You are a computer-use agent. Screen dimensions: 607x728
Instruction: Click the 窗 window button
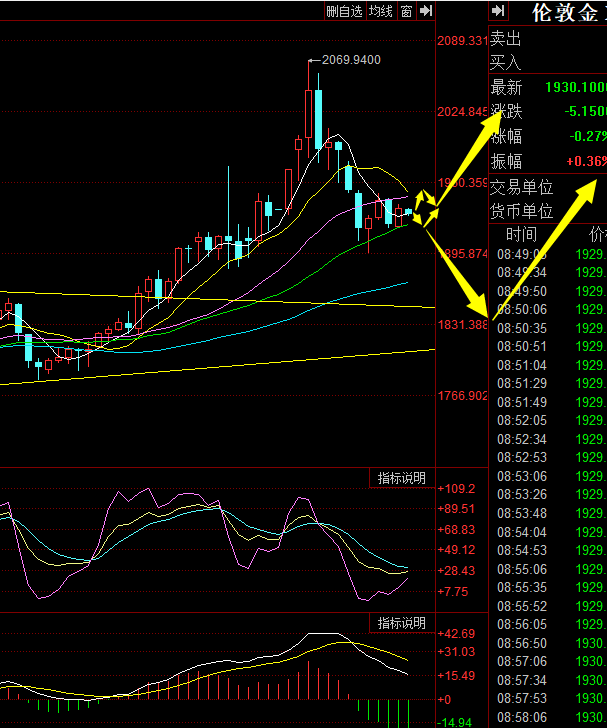[406, 11]
